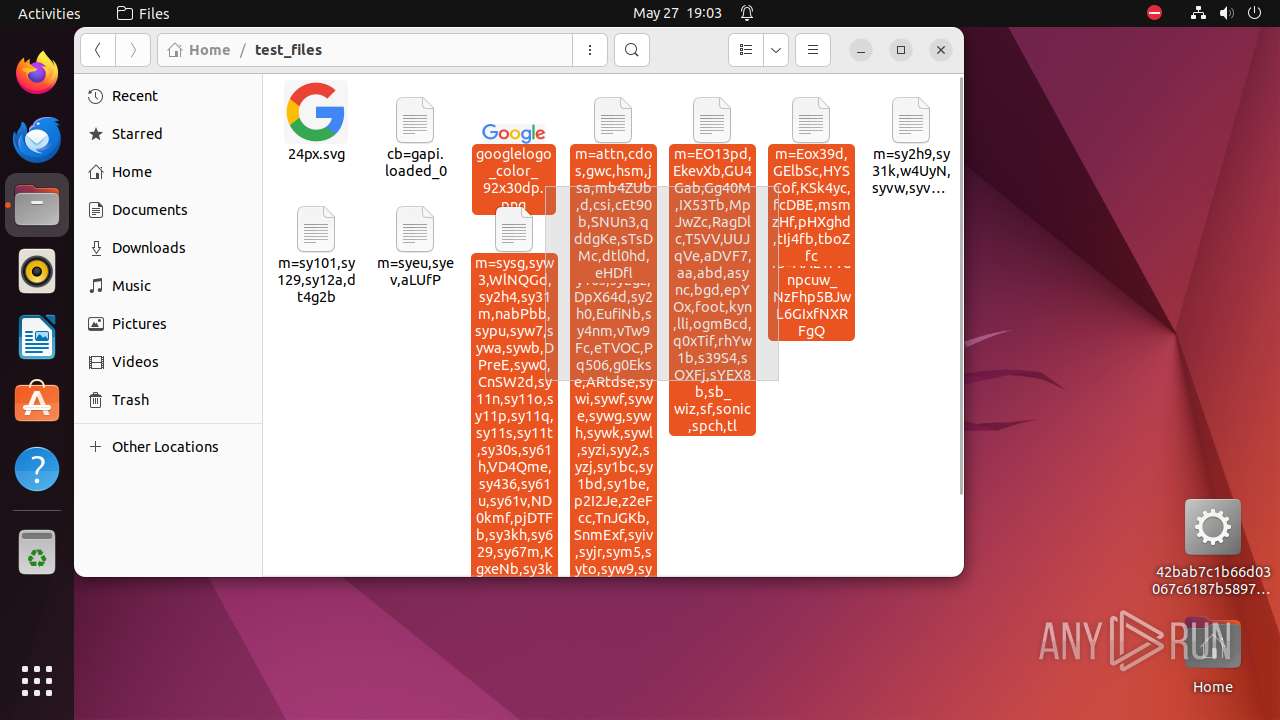The image size is (1280, 720).
Task: Click test_files in the path bar
Action: point(288,50)
